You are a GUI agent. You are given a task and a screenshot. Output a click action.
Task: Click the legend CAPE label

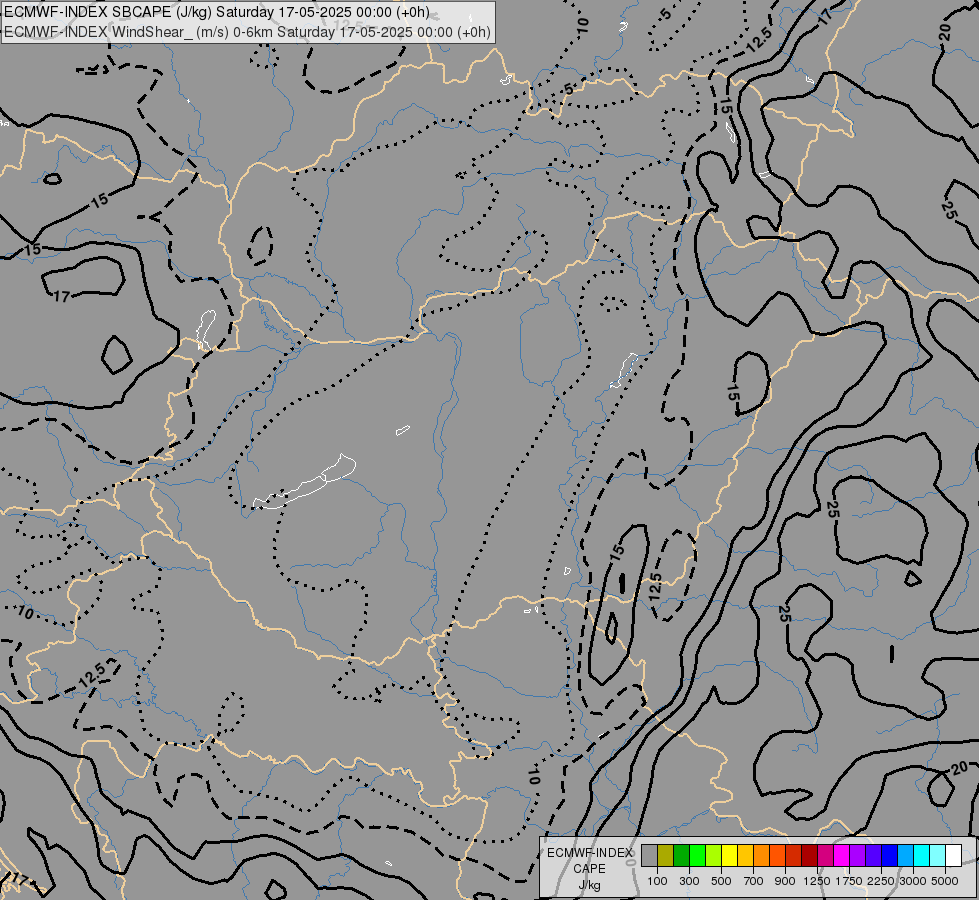[589, 869]
